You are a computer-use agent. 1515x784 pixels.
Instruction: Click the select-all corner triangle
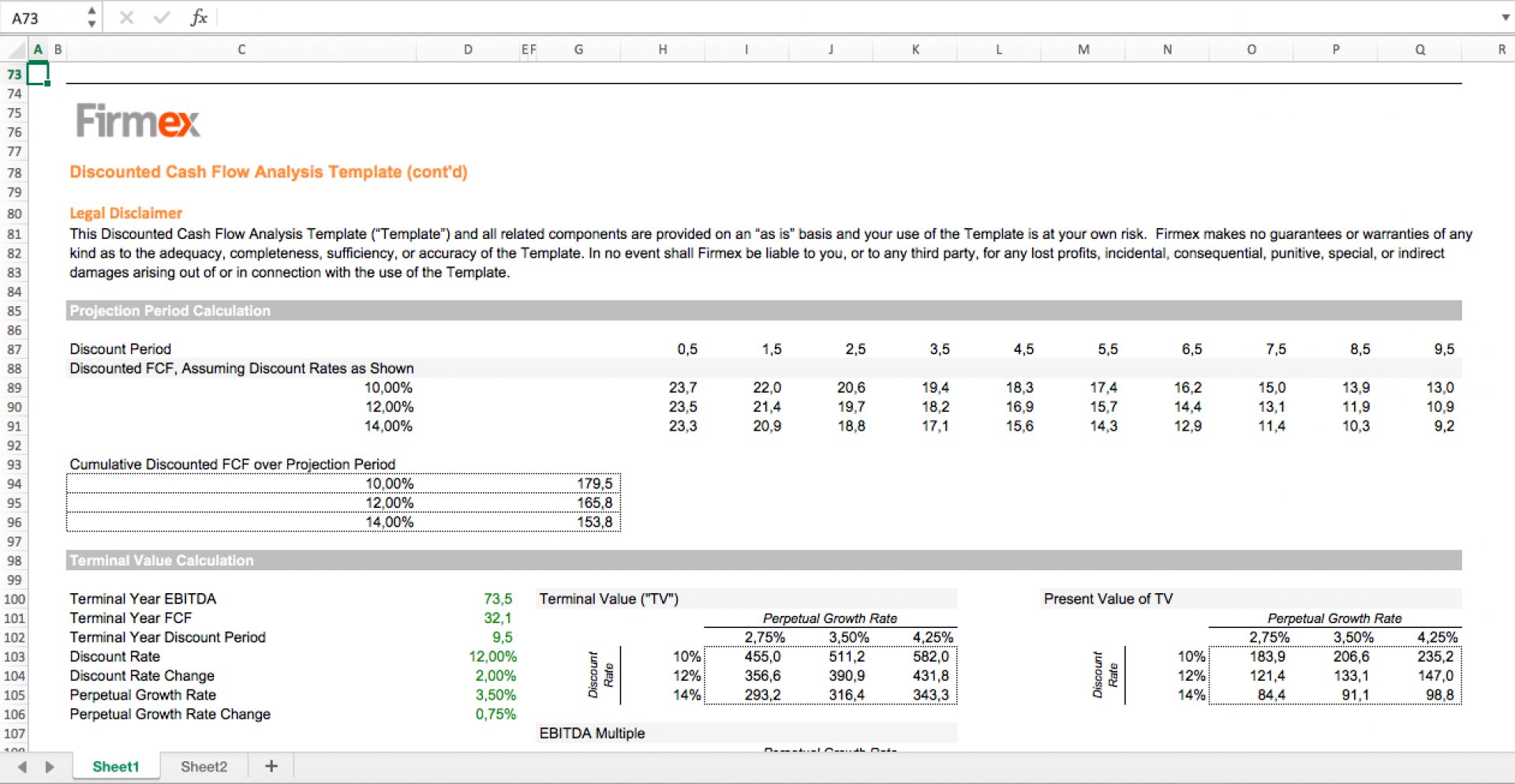pos(15,50)
